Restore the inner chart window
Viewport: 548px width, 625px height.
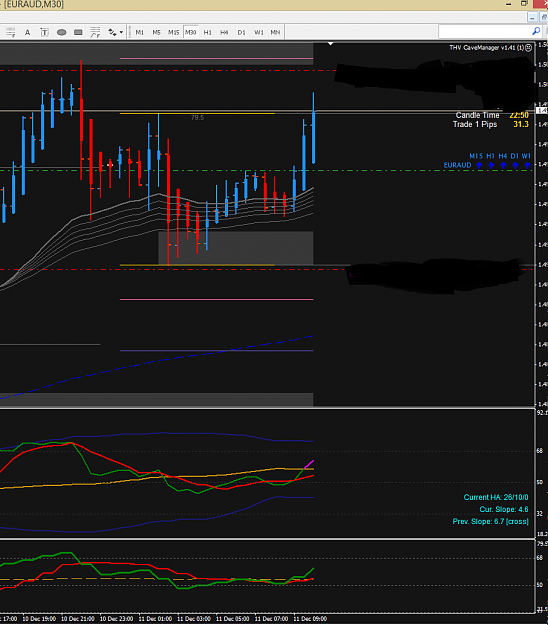click(x=544, y=17)
